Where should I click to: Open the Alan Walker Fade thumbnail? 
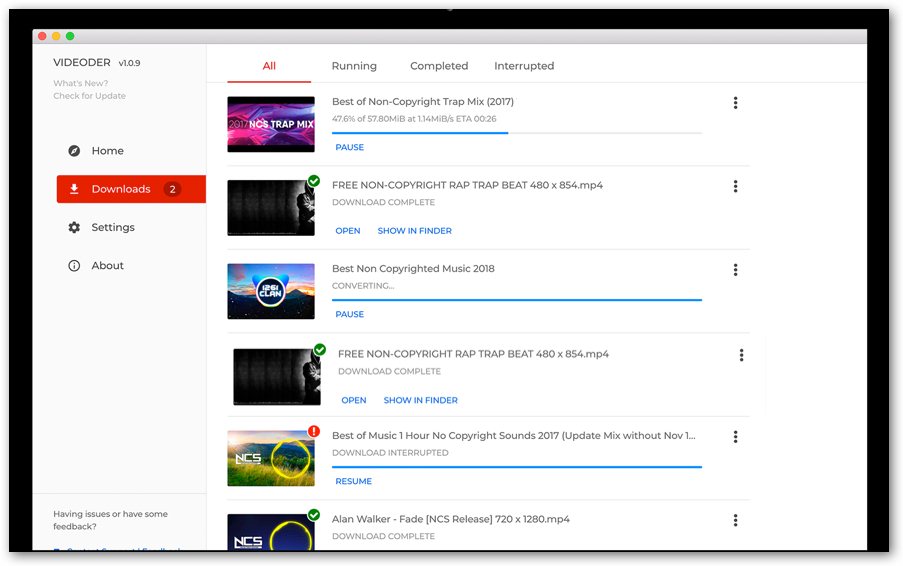[271, 533]
